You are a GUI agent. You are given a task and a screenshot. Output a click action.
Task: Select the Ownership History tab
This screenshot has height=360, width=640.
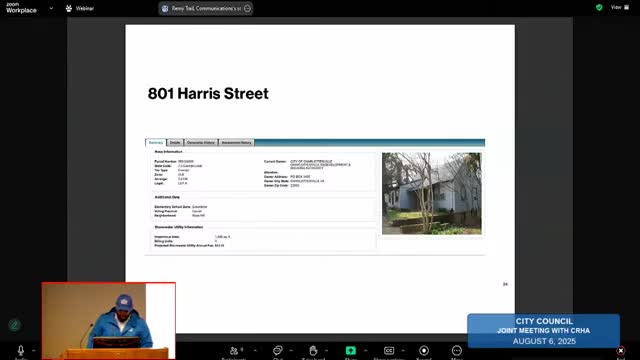point(201,142)
